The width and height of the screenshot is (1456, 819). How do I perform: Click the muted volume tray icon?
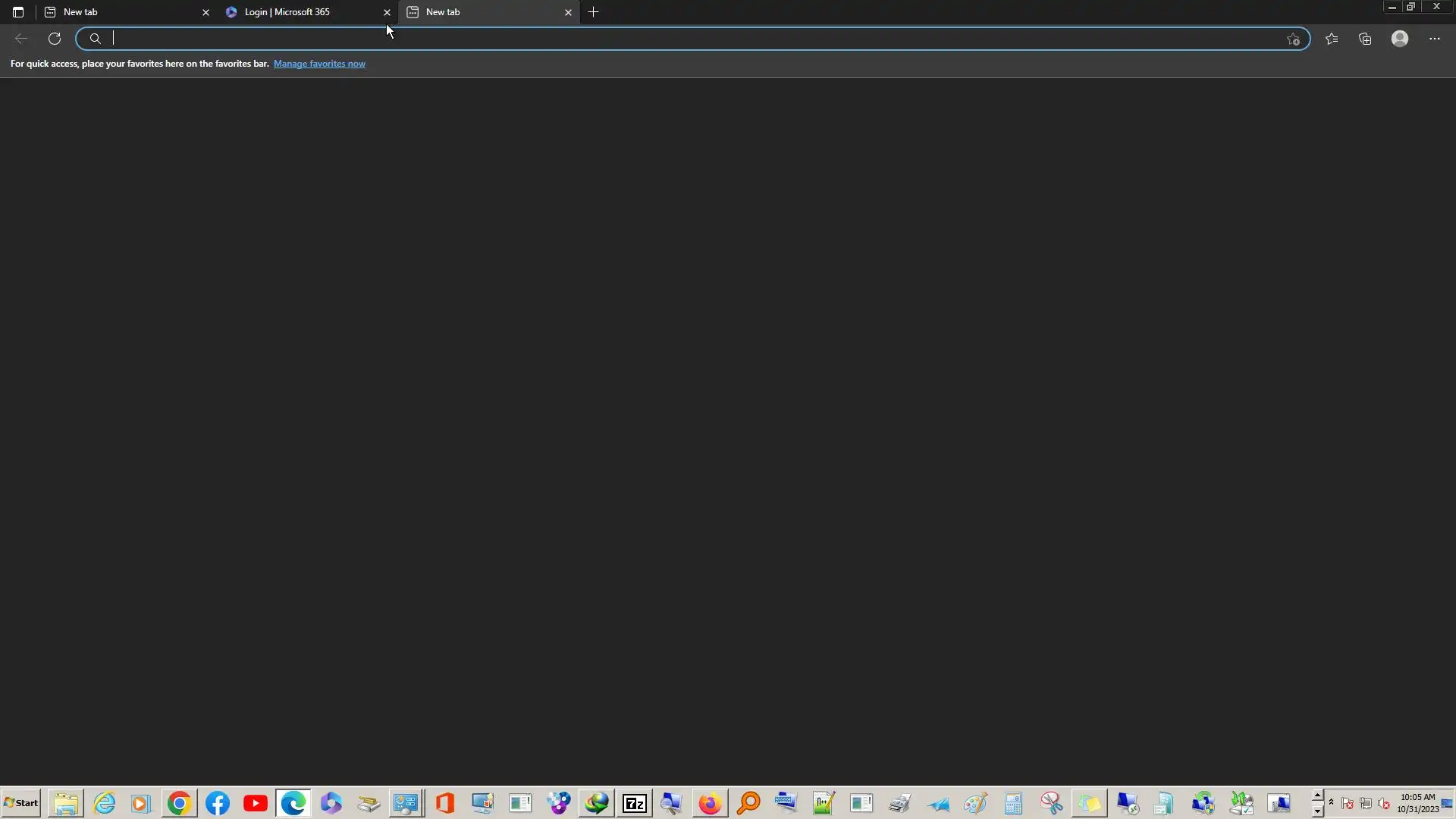click(x=1384, y=804)
